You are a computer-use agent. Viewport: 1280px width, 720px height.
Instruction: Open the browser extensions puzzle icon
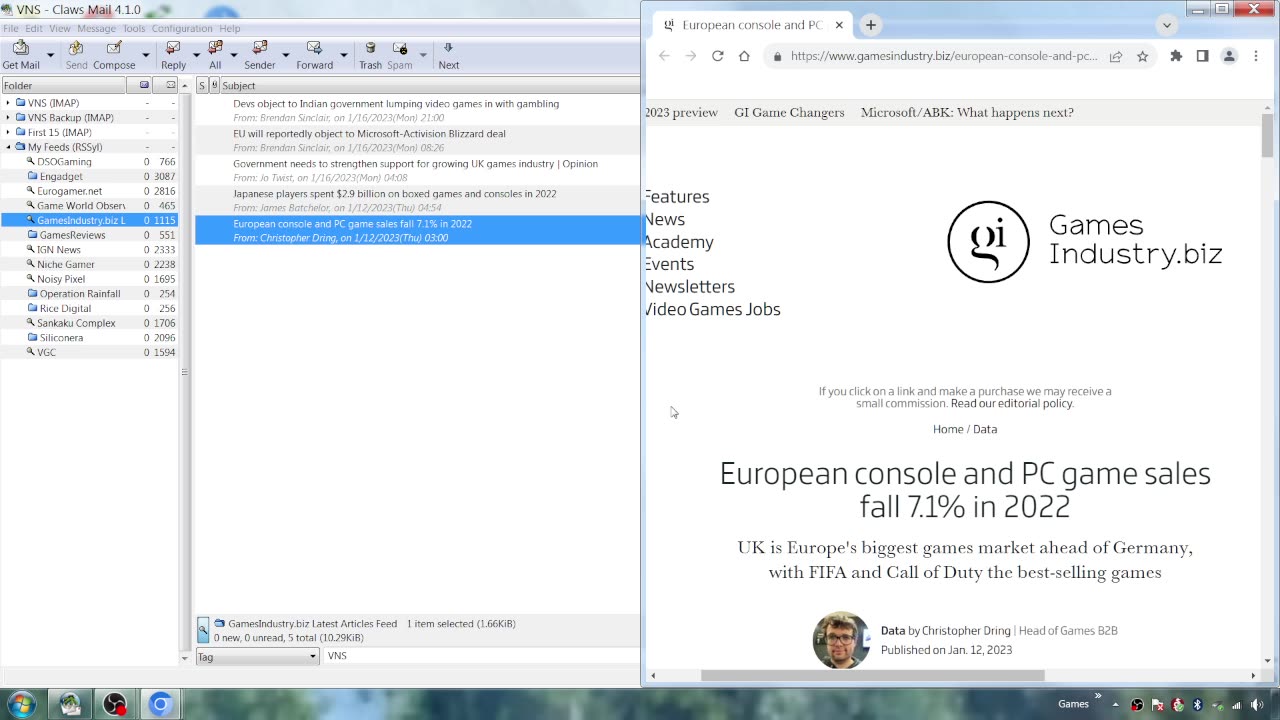(1176, 56)
